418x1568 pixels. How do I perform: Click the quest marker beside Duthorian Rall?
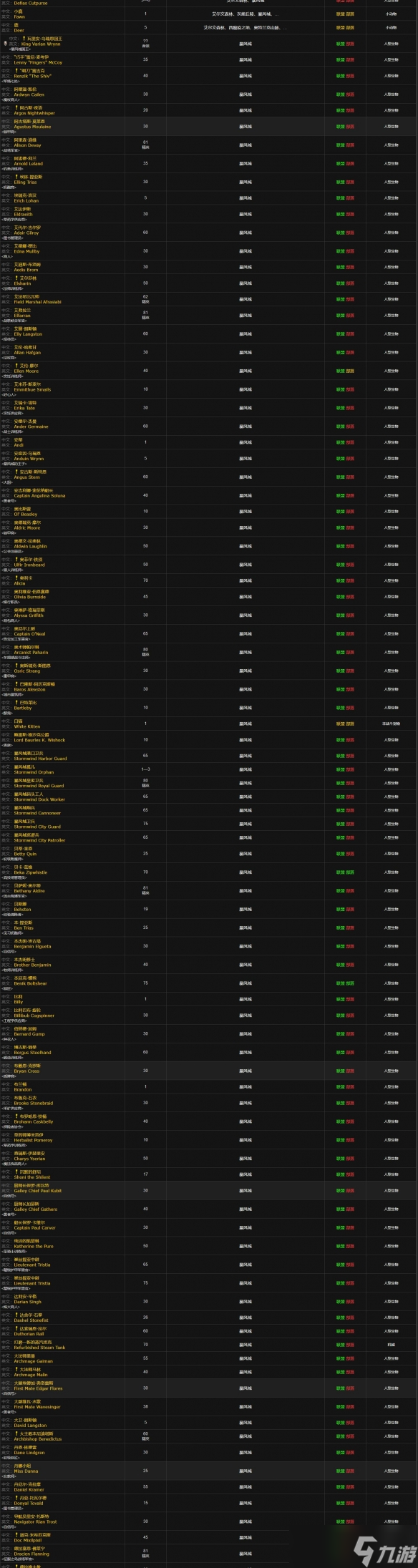coord(17,1328)
